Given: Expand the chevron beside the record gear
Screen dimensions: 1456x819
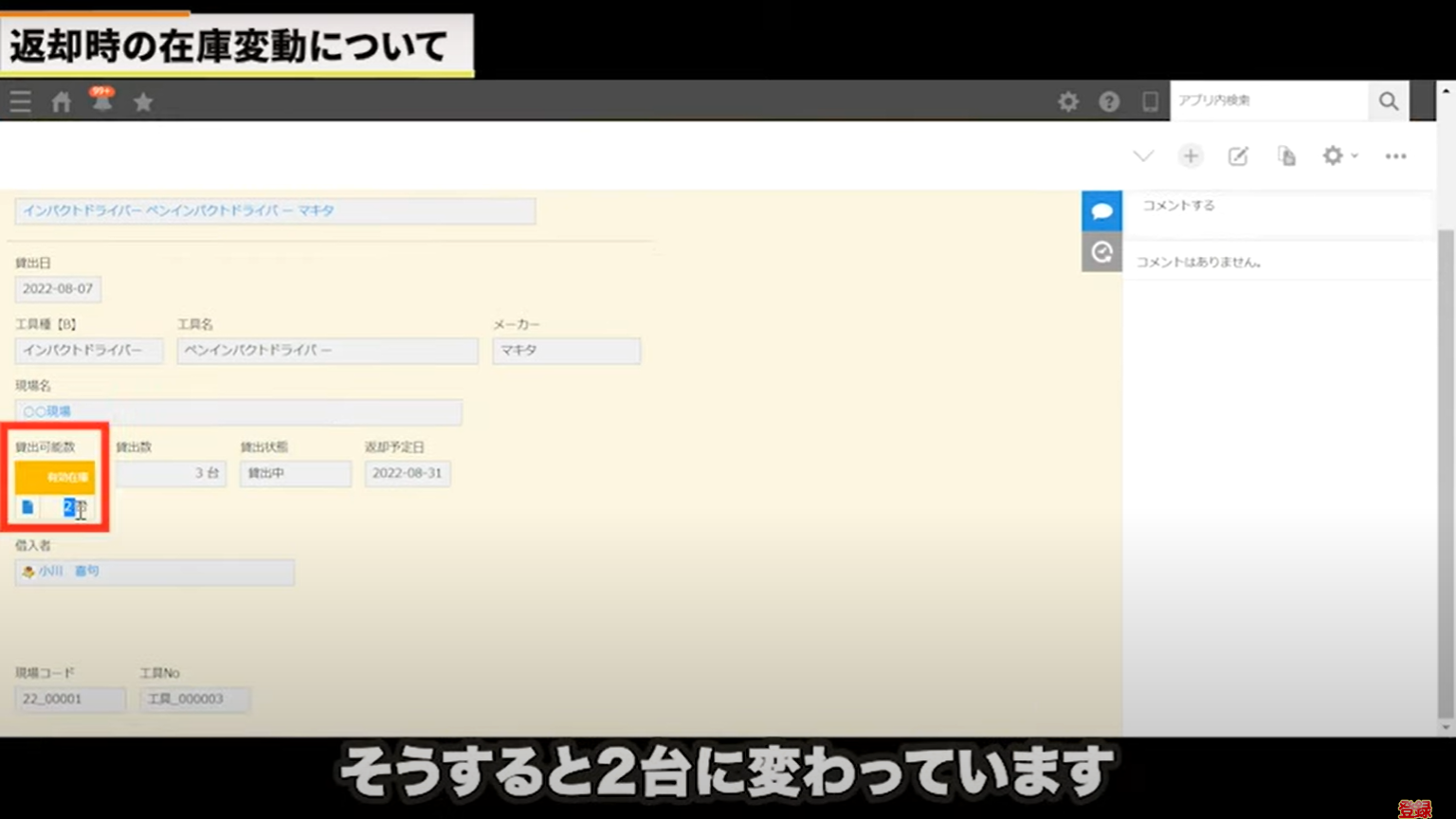Looking at the screenshot, I should click(1354, 155).
